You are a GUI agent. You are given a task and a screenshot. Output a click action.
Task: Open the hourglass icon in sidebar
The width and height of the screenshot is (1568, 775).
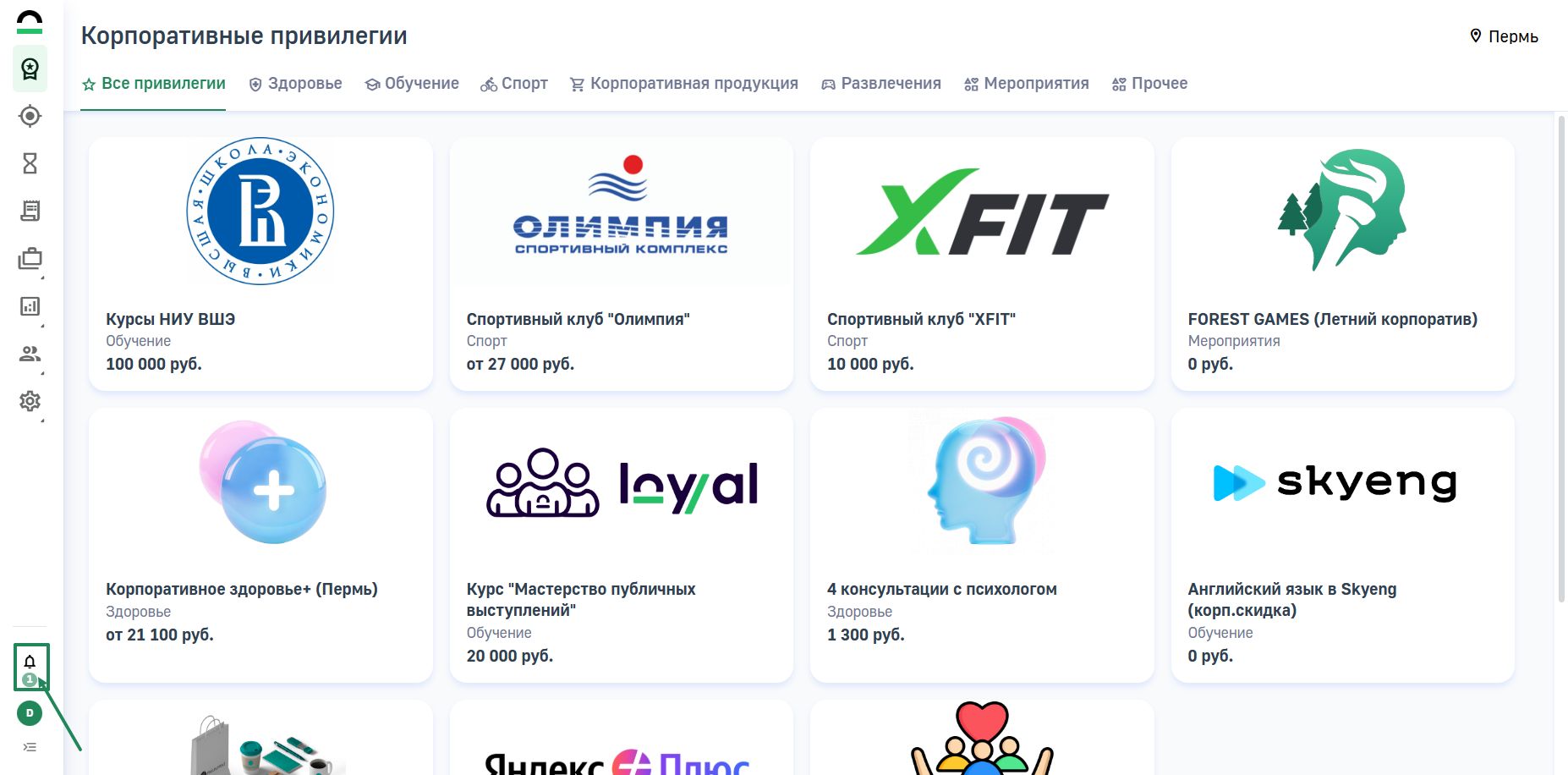pyautogui.click(x=30, y=163)
